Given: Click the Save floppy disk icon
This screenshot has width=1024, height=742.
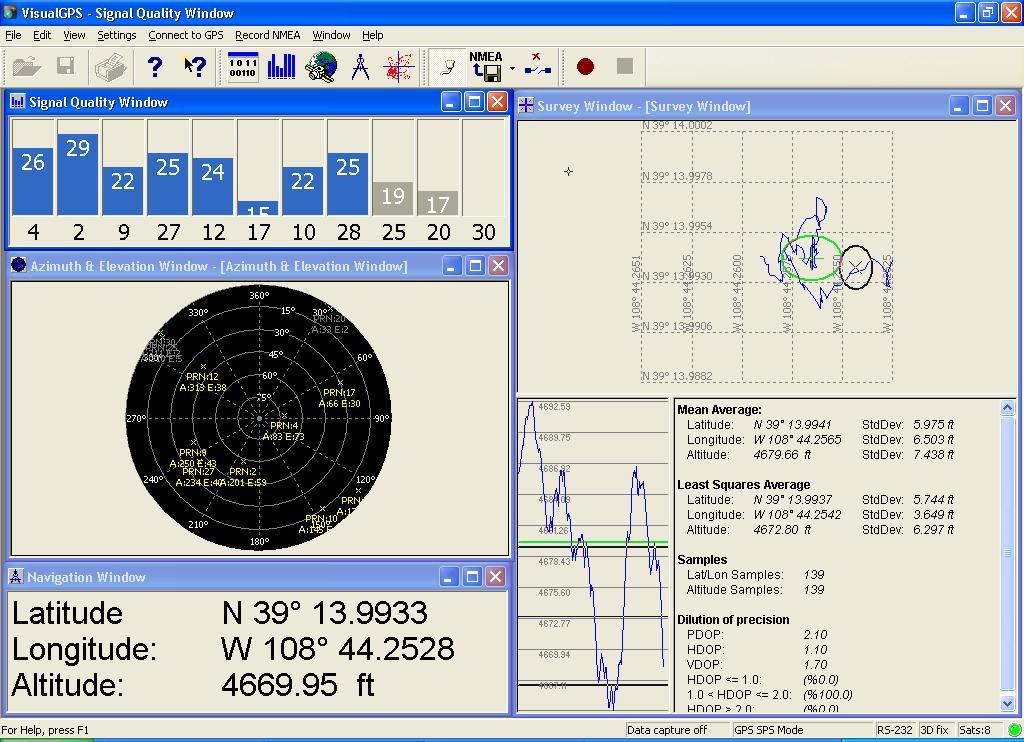Looking at the screenshot, I should [x=65, y=66].
